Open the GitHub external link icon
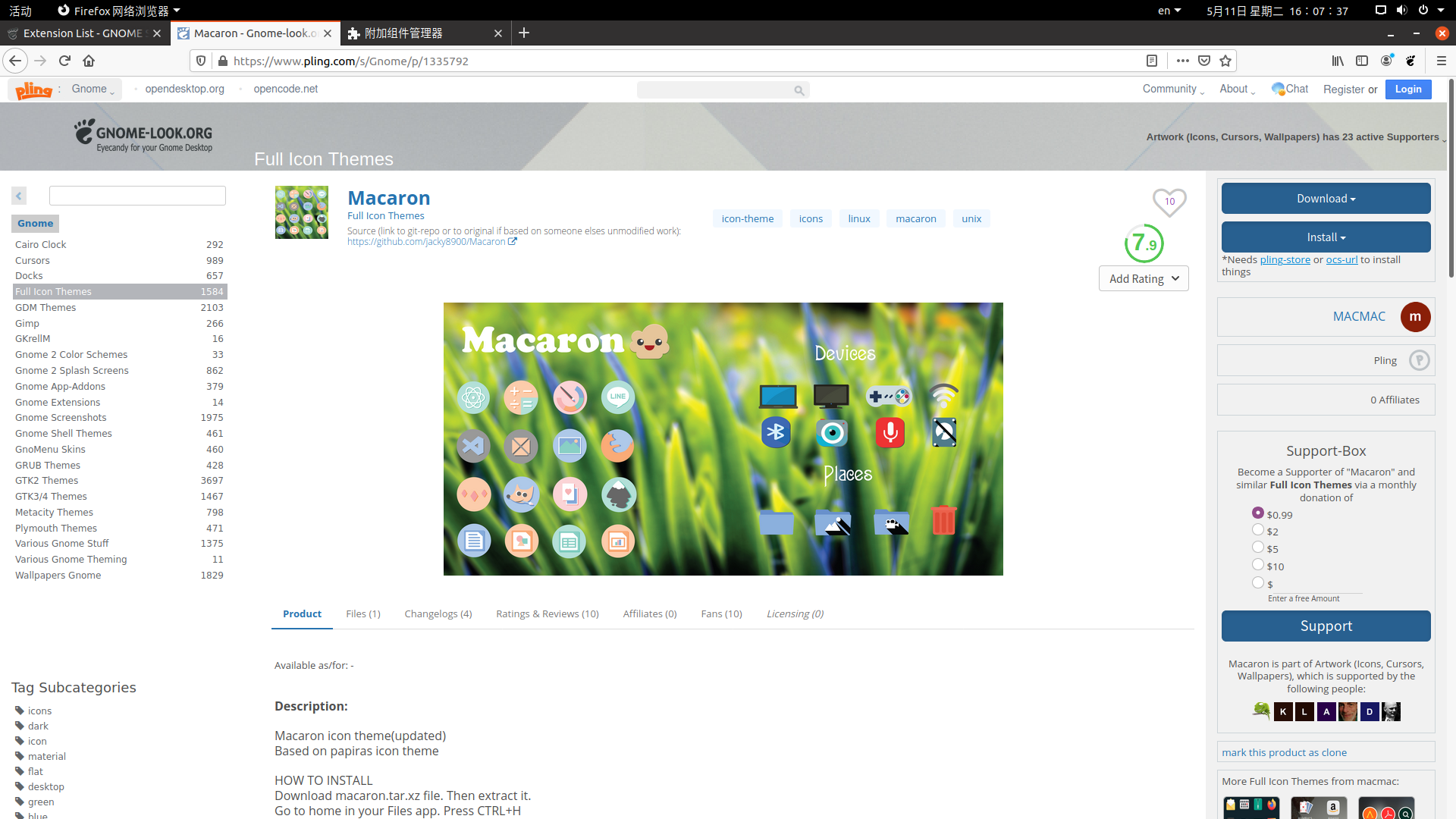1456x819 pixels. (513, 242)
